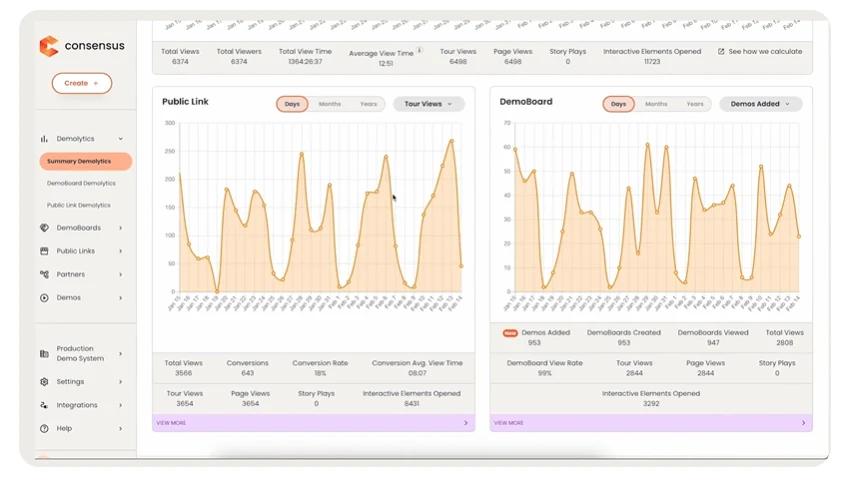851x481 pixels.
Task: Open the Integrations menu item
Action: click(x=77, y=405)
